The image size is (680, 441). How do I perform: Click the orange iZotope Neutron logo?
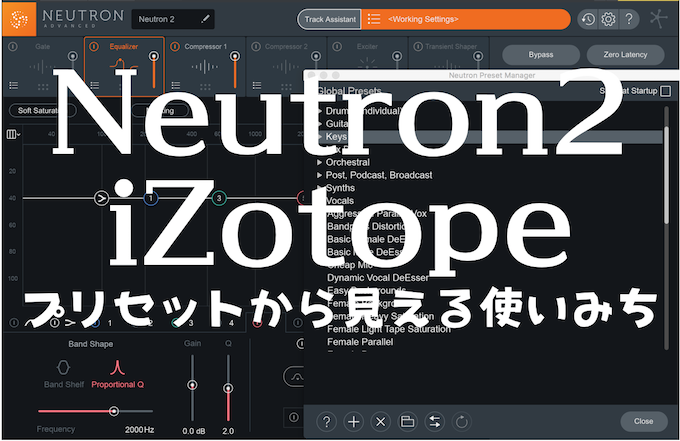(x=19, y=19)
